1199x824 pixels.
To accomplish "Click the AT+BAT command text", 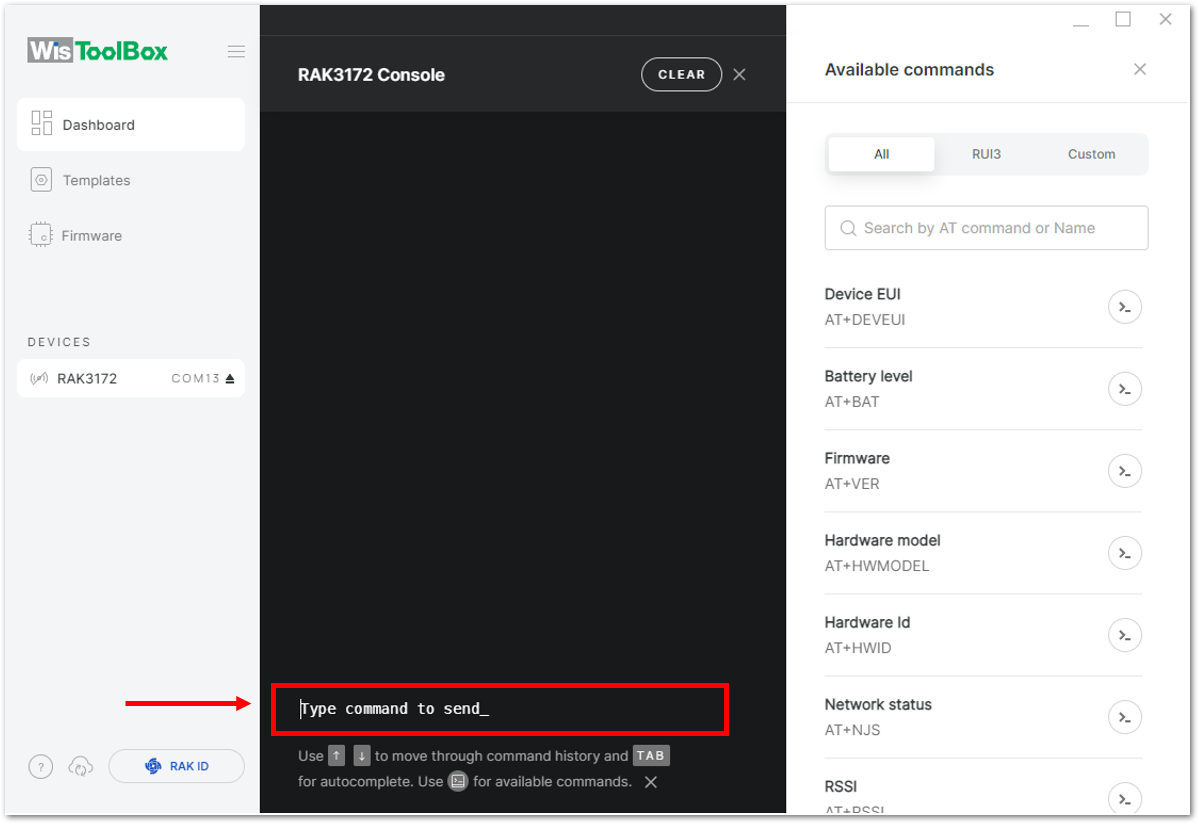I will 852,402.
